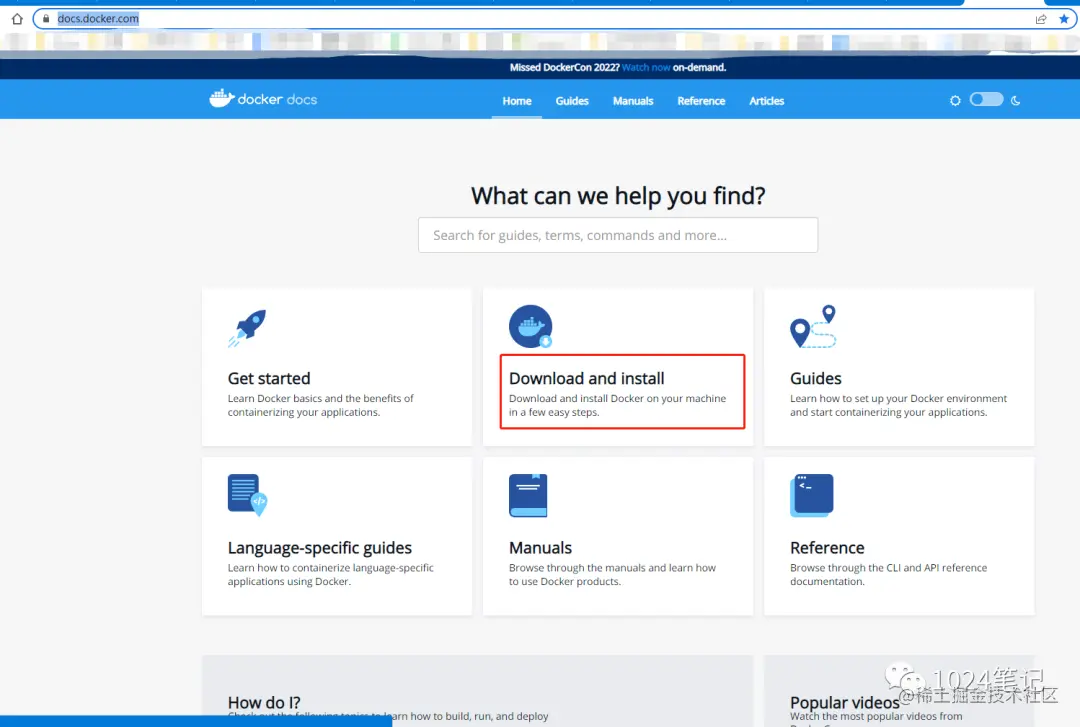Click the Language-specific guides document icon
The image size is (1080, 727).
pyautogui.click(x=247, y=495)
